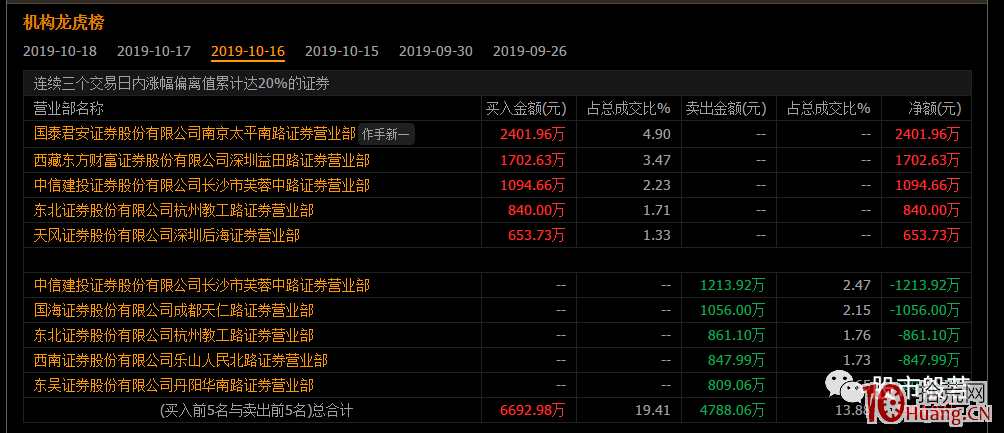Open 中信建投 长沙芙蓉中路 seller row with 1213.92万
This screenshot has height=433, width=1004.
point(201,285)
